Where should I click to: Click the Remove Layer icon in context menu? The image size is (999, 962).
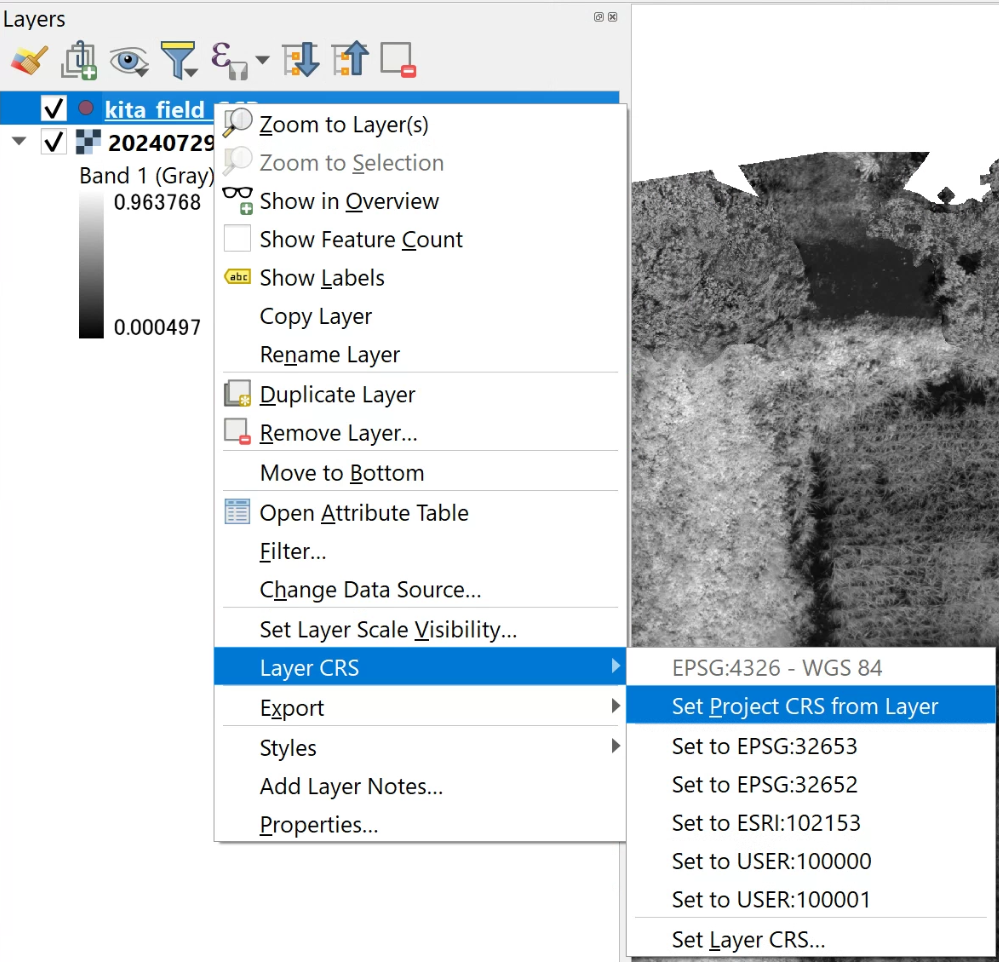click(x=238, y=431)
